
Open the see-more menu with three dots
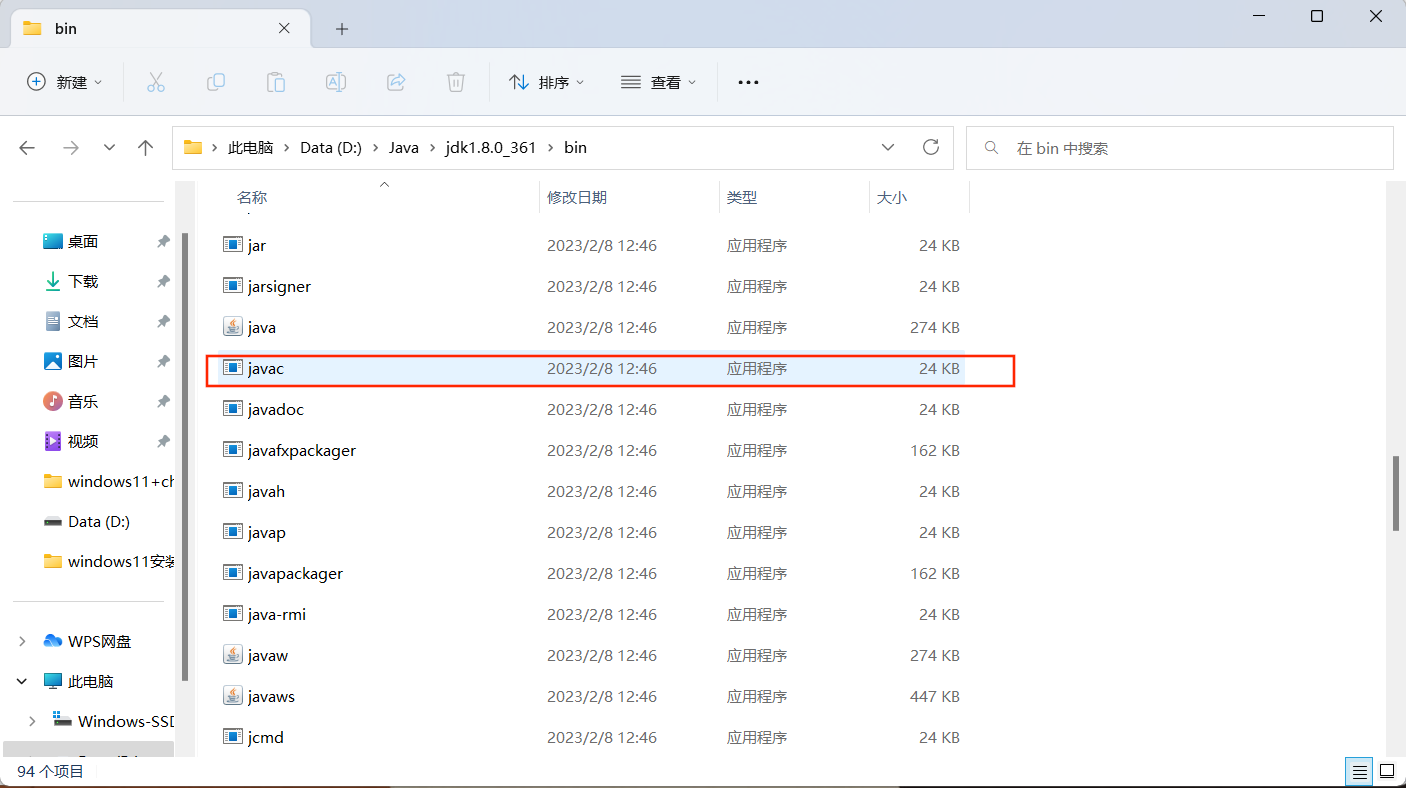(x=748, y=82)
